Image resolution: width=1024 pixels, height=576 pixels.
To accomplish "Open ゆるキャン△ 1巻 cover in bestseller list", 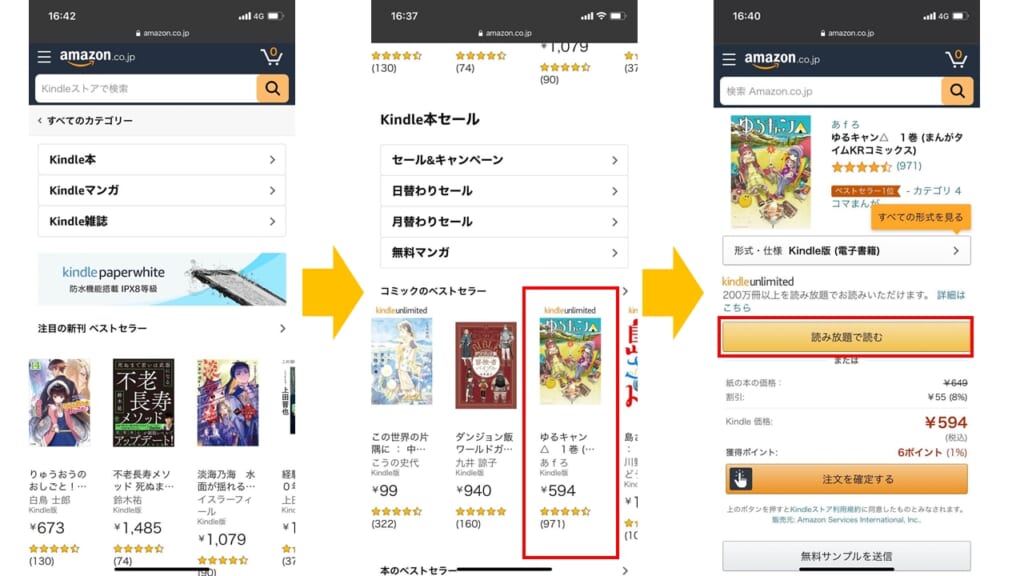I will (570, 361).
